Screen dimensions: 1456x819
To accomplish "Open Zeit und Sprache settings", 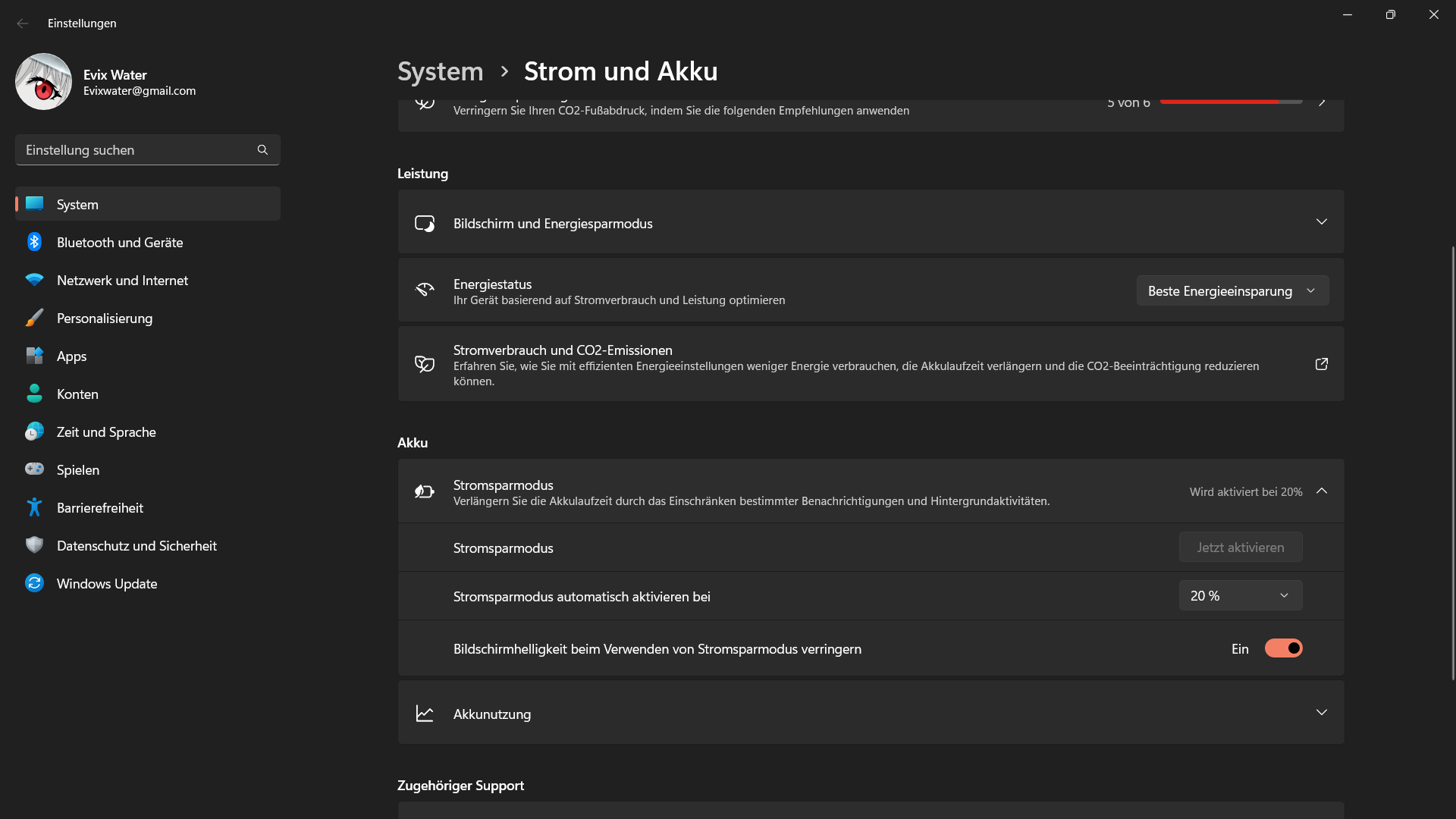I will [x=106, y=432].
